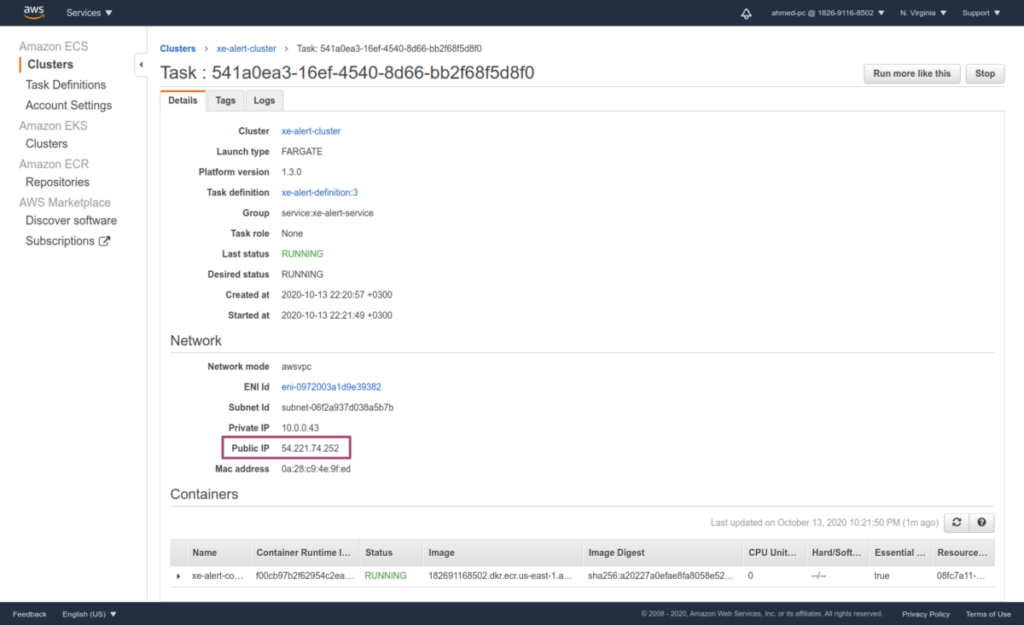Switch to the Logs tab
1024x625 pixels.
(x=264, y=100)
